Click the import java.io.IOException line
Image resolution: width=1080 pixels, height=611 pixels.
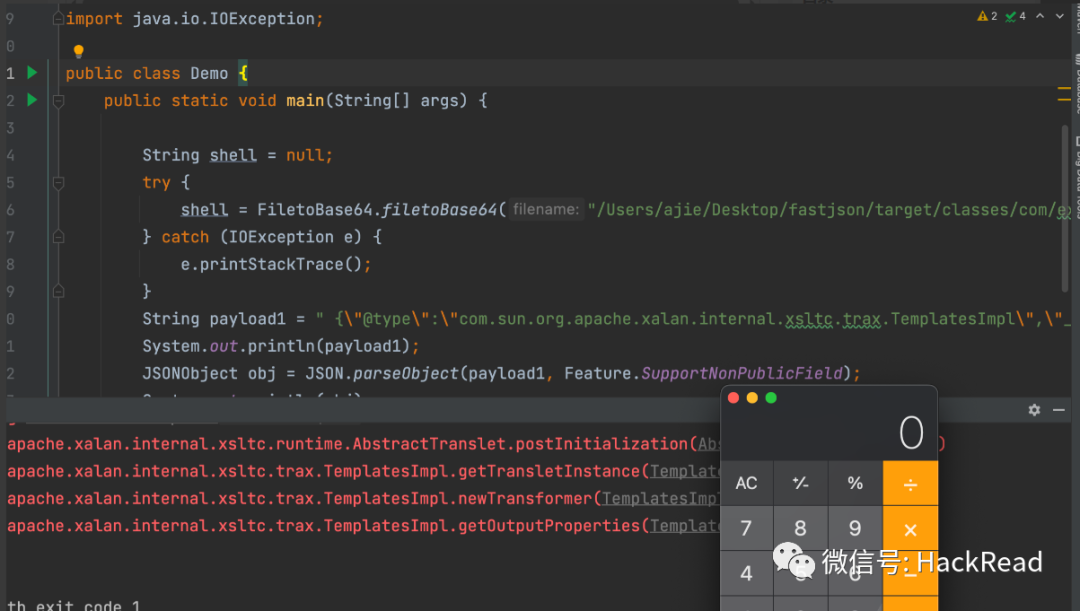pos(194,19)
